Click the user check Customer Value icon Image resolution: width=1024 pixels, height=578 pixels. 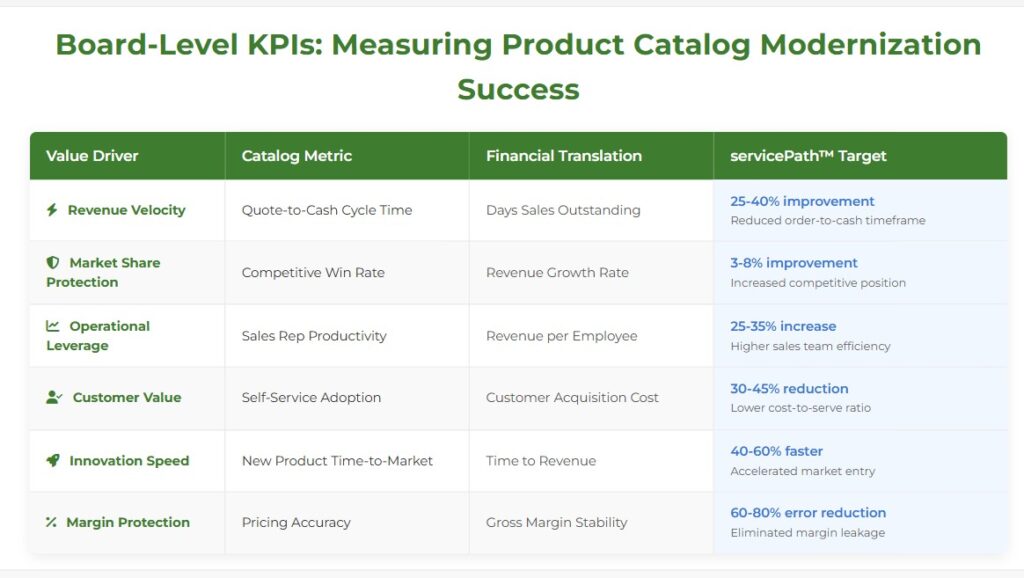pos(54,397)
